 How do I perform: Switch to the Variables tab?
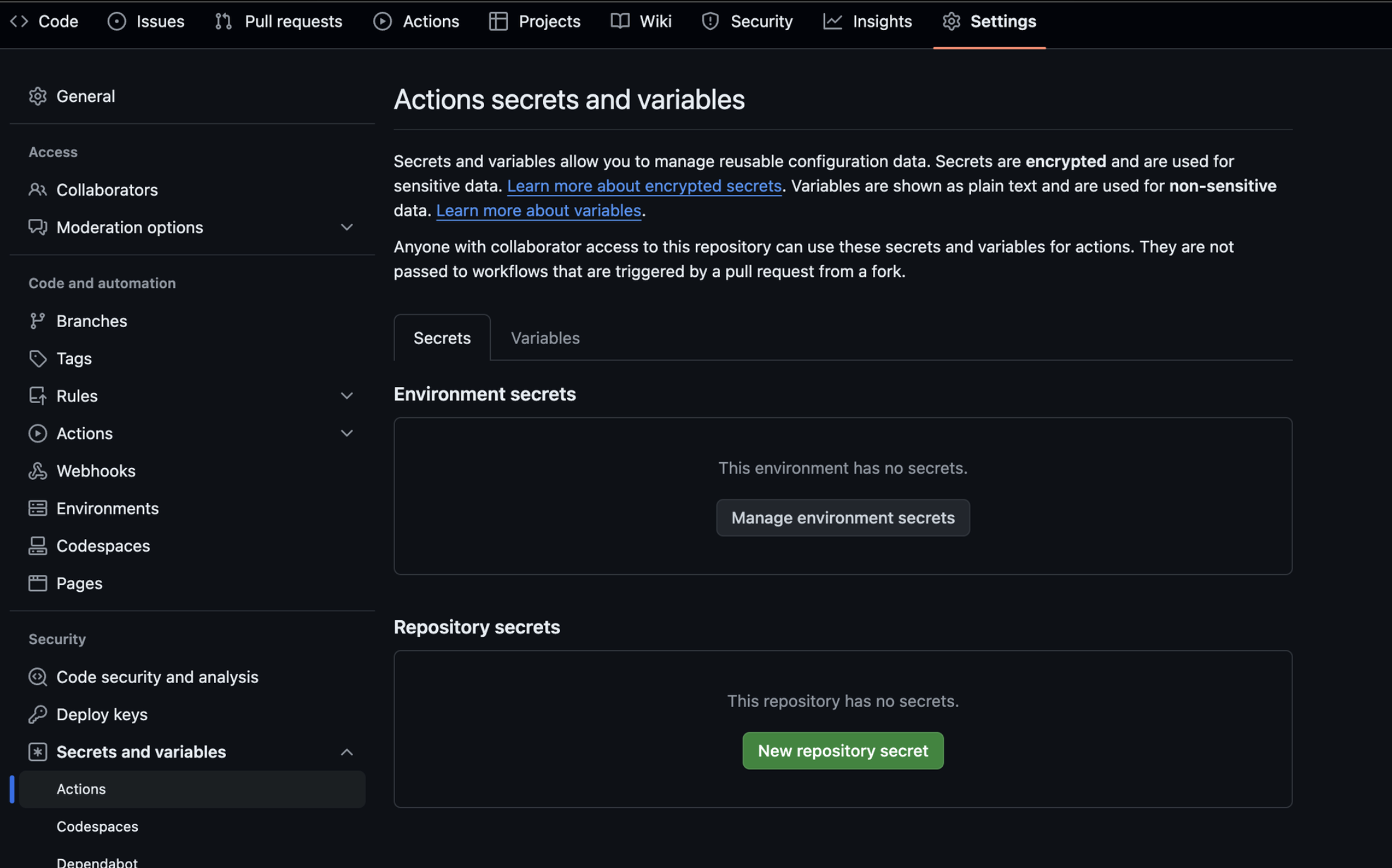545,338
